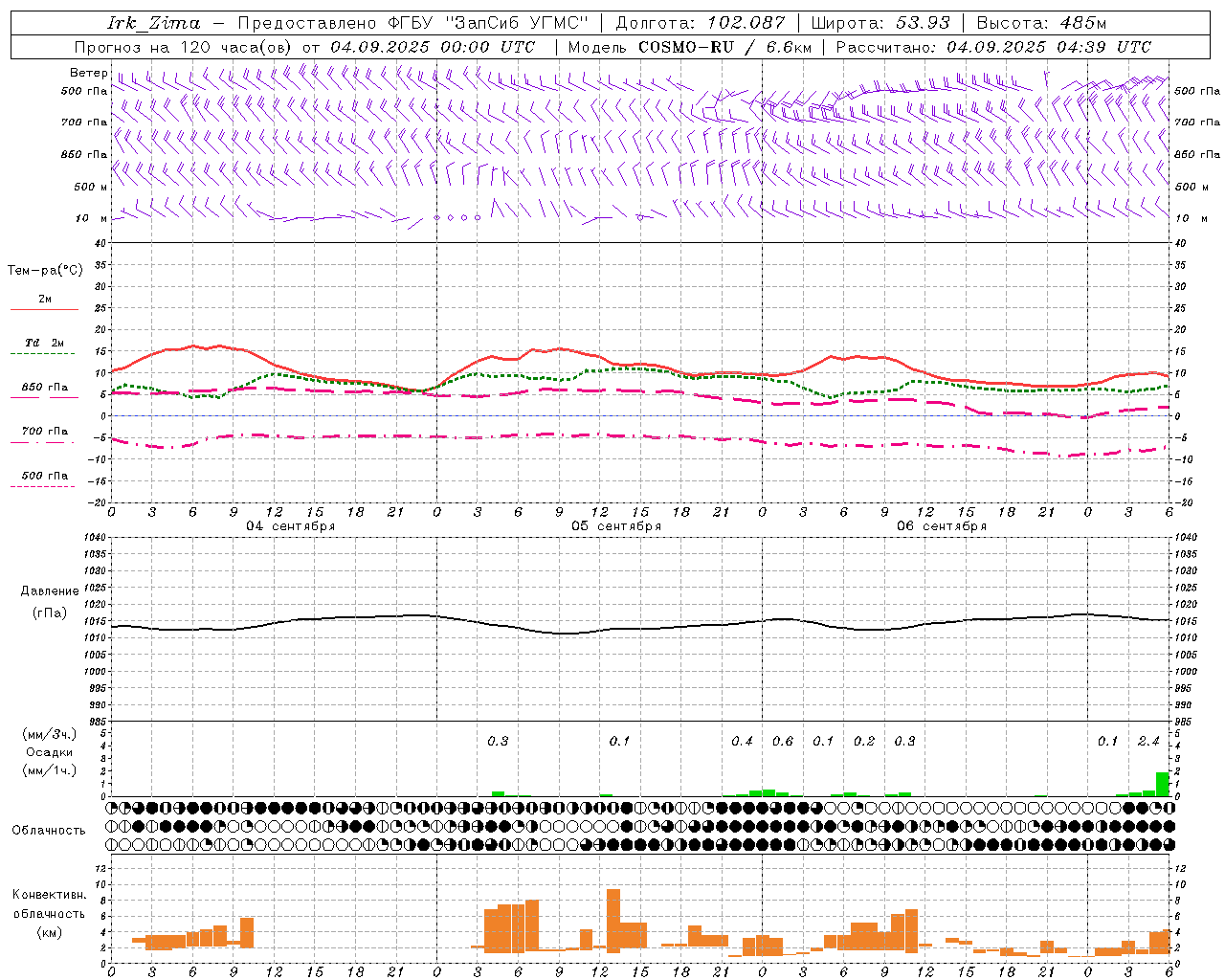
Task: Click the Тем-ра(°C) axis label
Action: (45, 271)
